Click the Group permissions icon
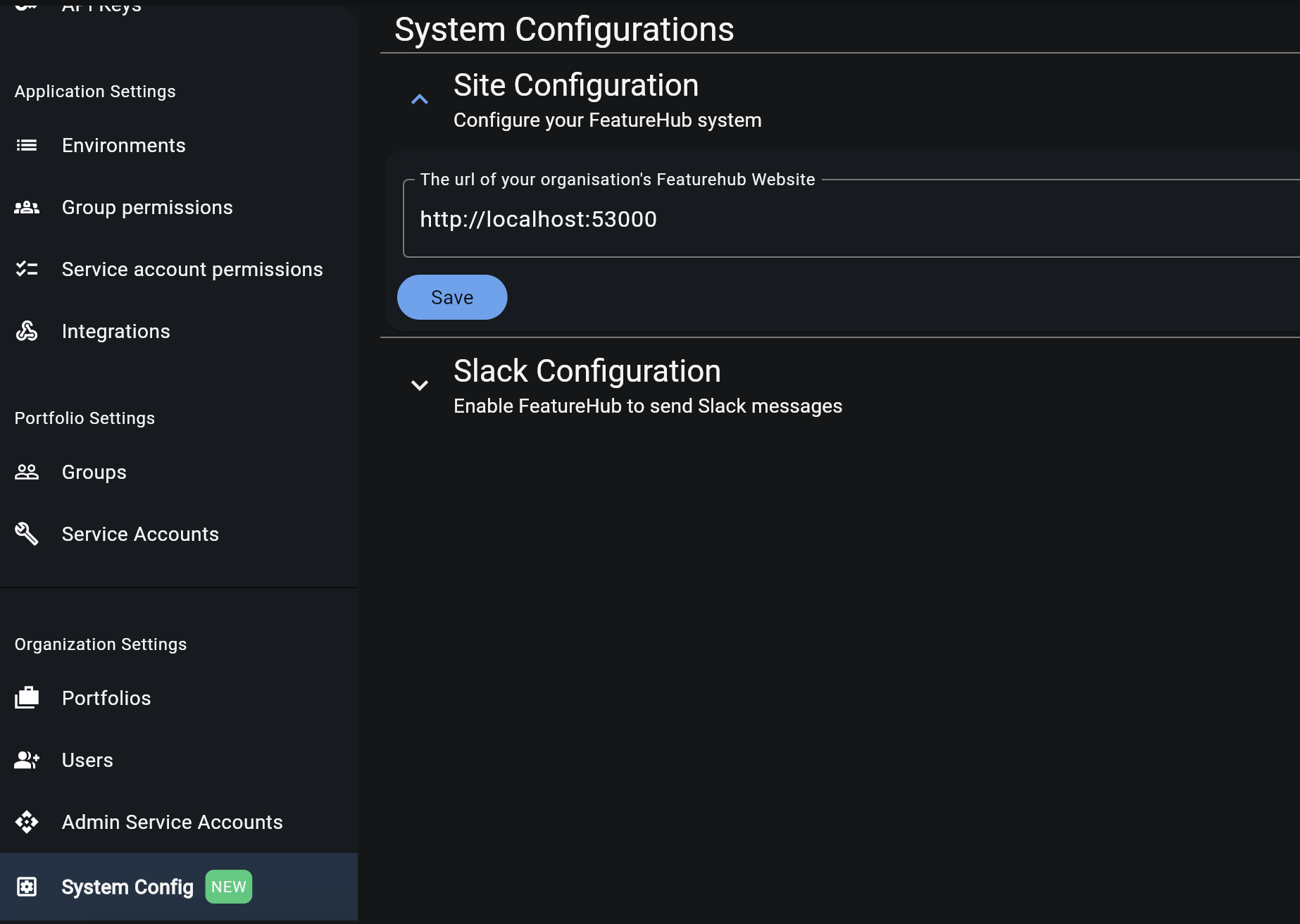This screenshot has height=924, width=1300. (x=26, y=206)
